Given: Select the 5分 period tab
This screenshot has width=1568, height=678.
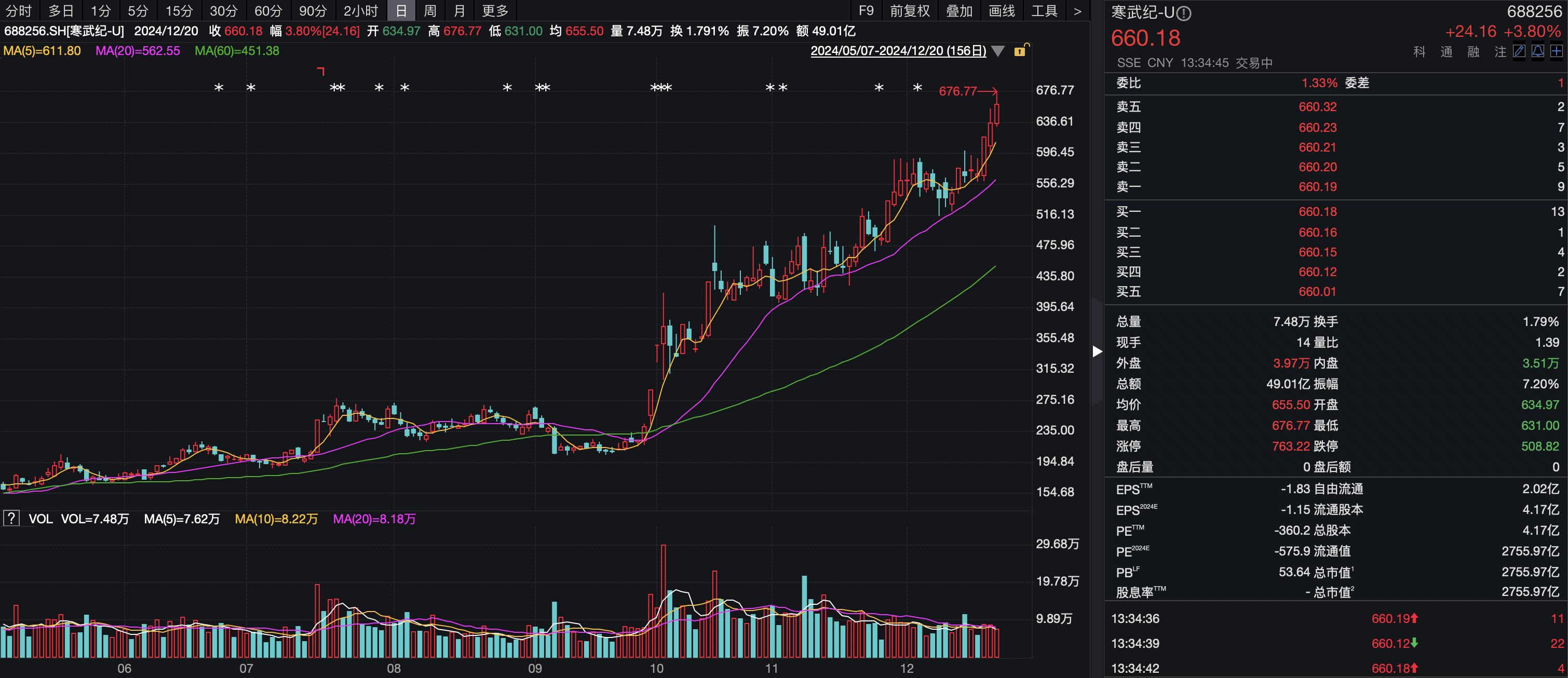Looking at the screenshot, I should 138,11.
